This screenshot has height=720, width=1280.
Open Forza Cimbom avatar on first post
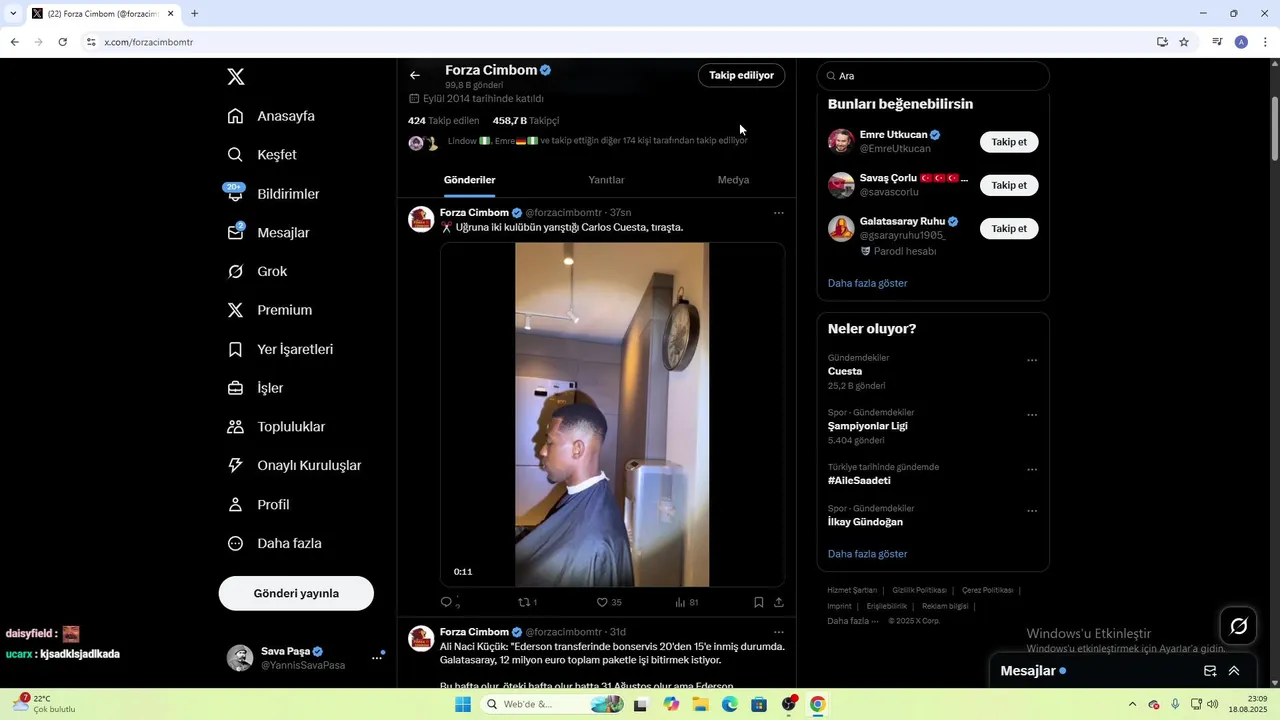click(421, 219)
